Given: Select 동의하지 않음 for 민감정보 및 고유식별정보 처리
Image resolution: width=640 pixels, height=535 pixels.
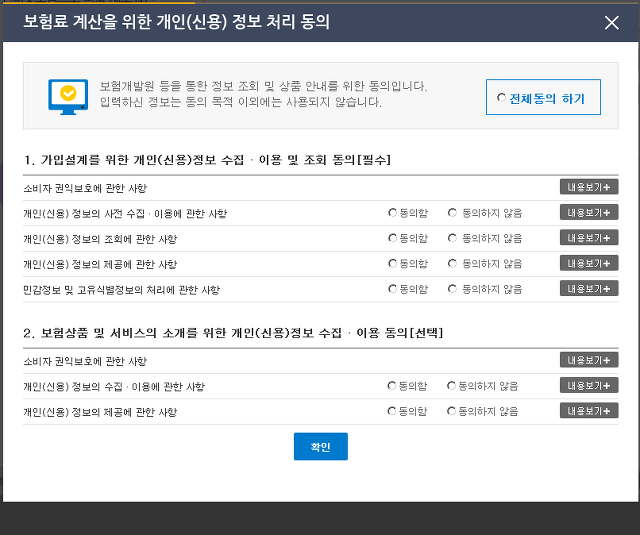Looking at the screenshot, I should 452,289.
